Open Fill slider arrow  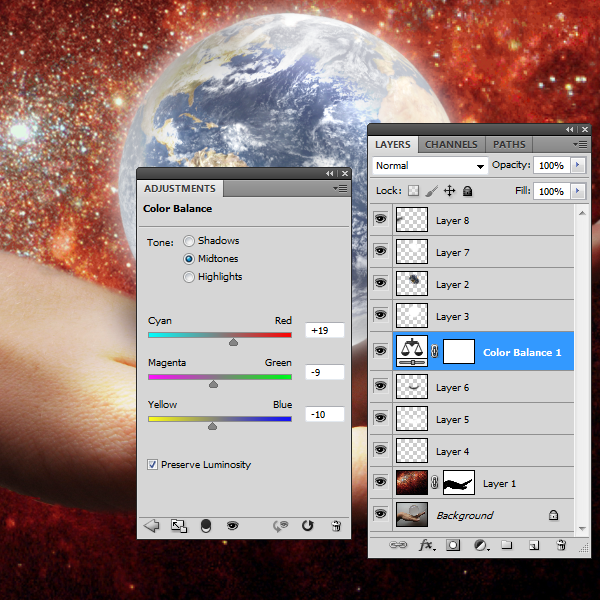click(x=578, y=191)
